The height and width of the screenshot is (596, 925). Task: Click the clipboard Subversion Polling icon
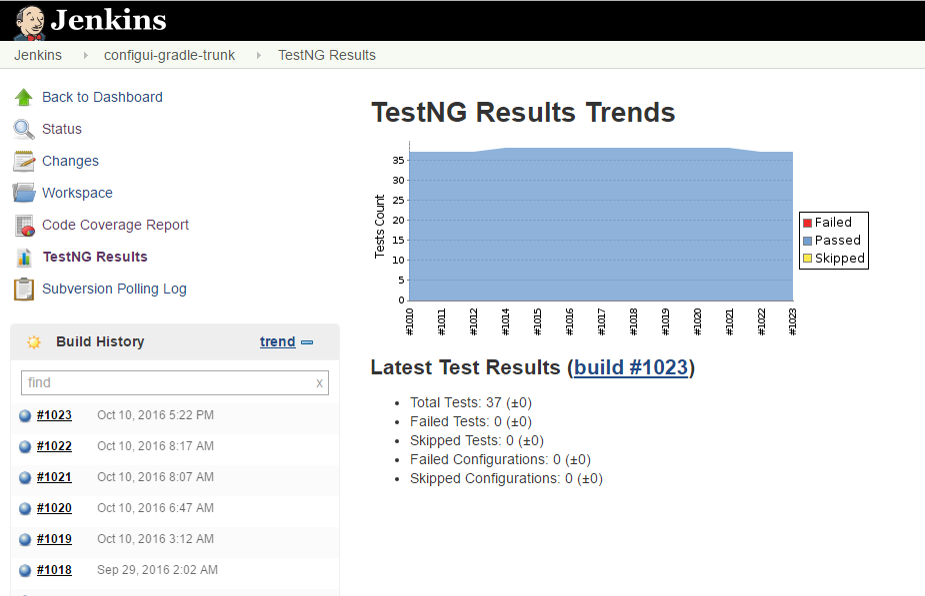point(24,289)
